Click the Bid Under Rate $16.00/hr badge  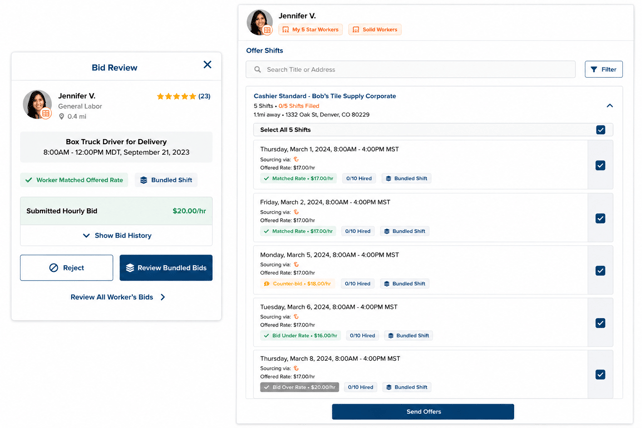coord(301,336)
